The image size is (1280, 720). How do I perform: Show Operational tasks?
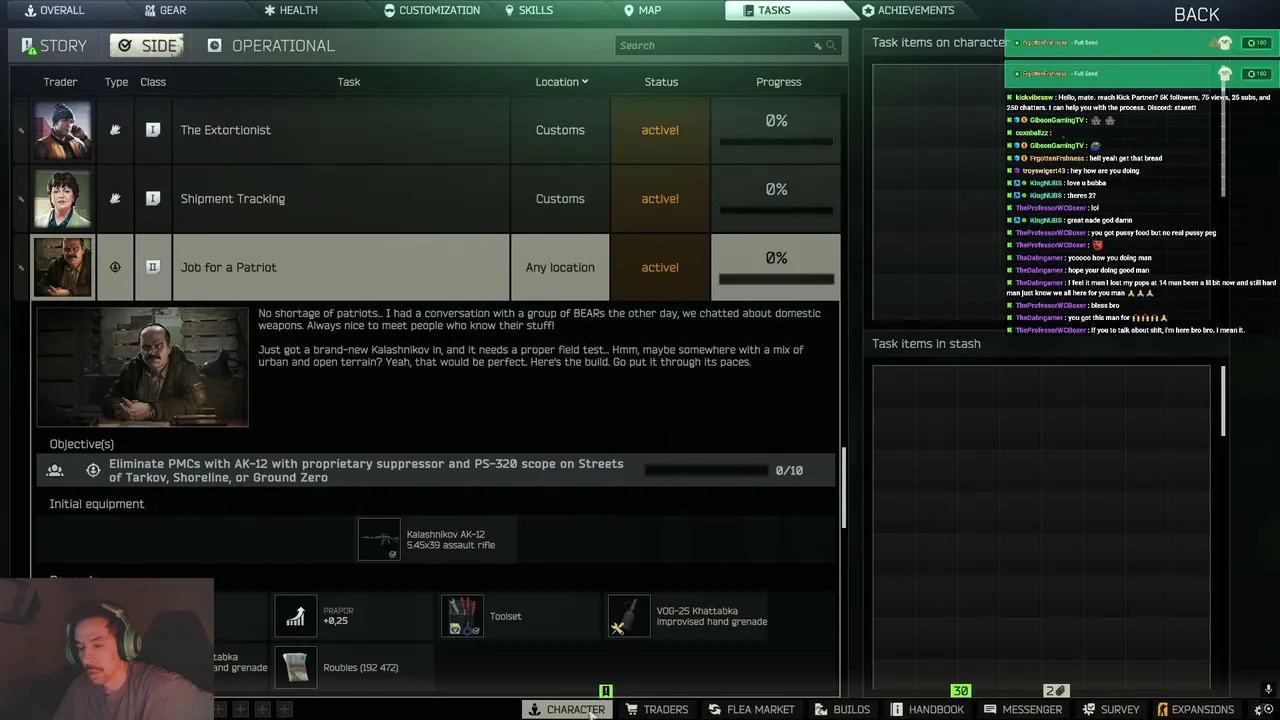click(x=271, y=46)
